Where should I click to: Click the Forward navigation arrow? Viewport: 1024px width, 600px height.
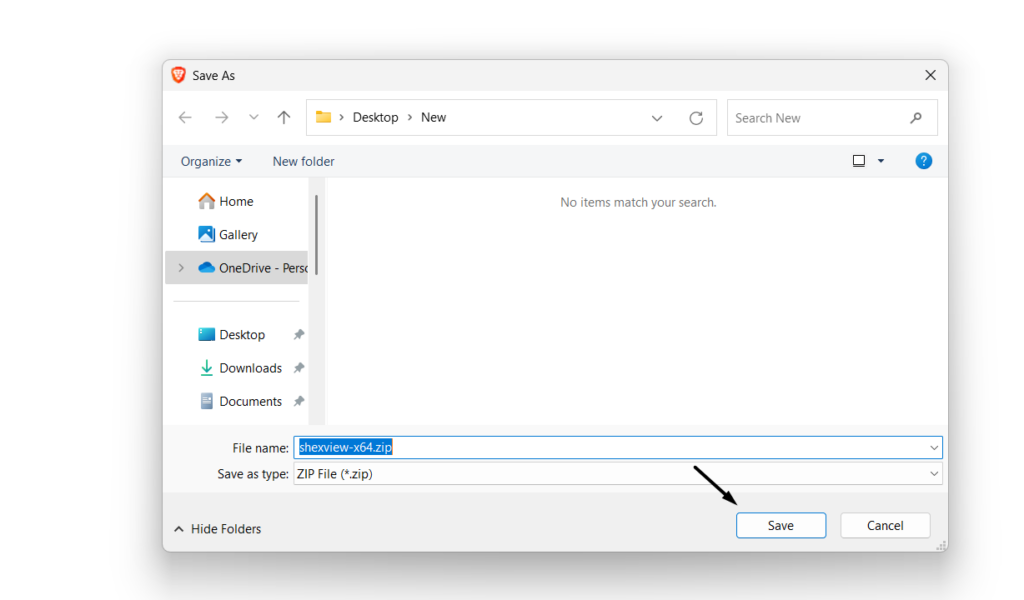pos(221,118)
